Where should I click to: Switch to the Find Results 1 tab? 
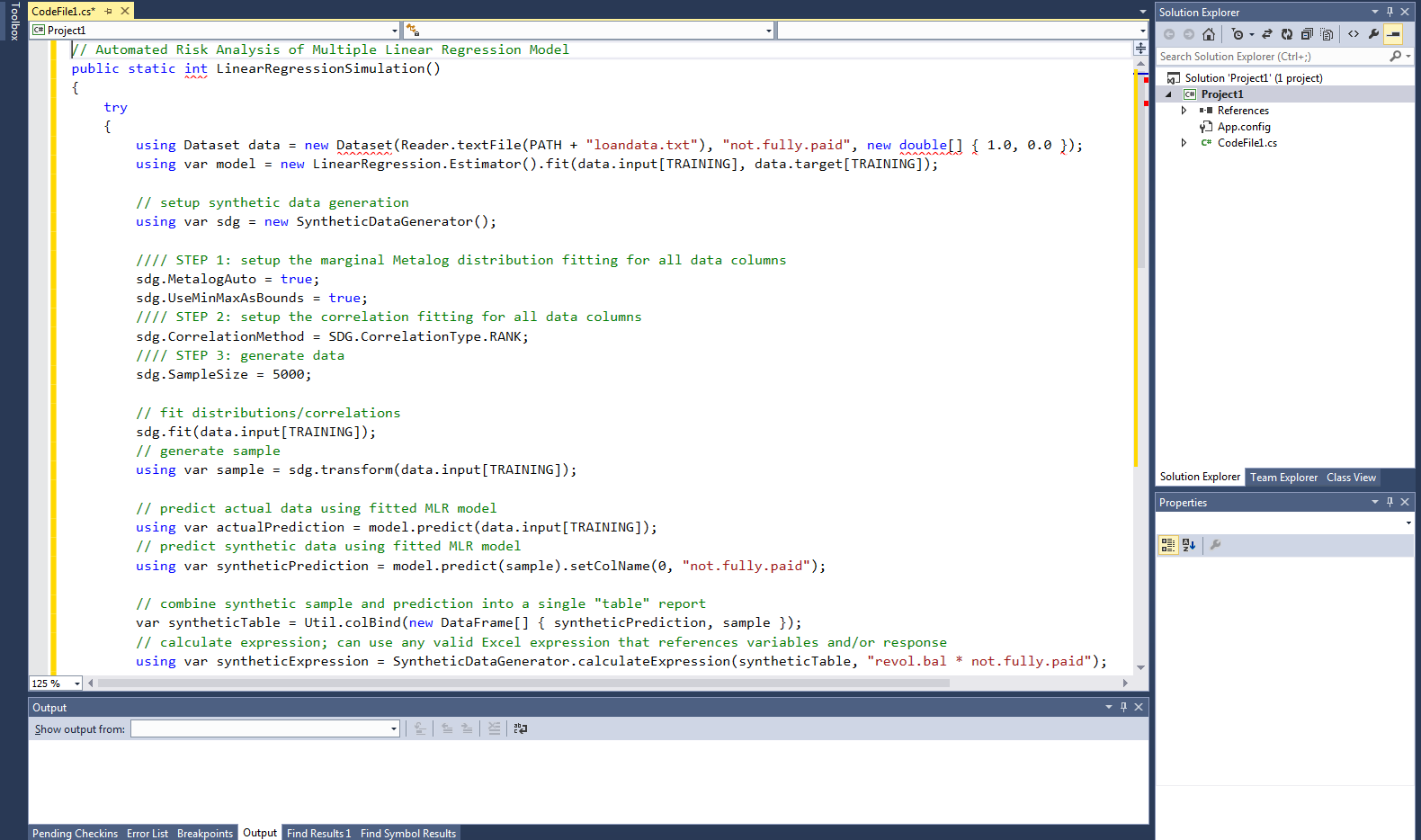[319, 833]
